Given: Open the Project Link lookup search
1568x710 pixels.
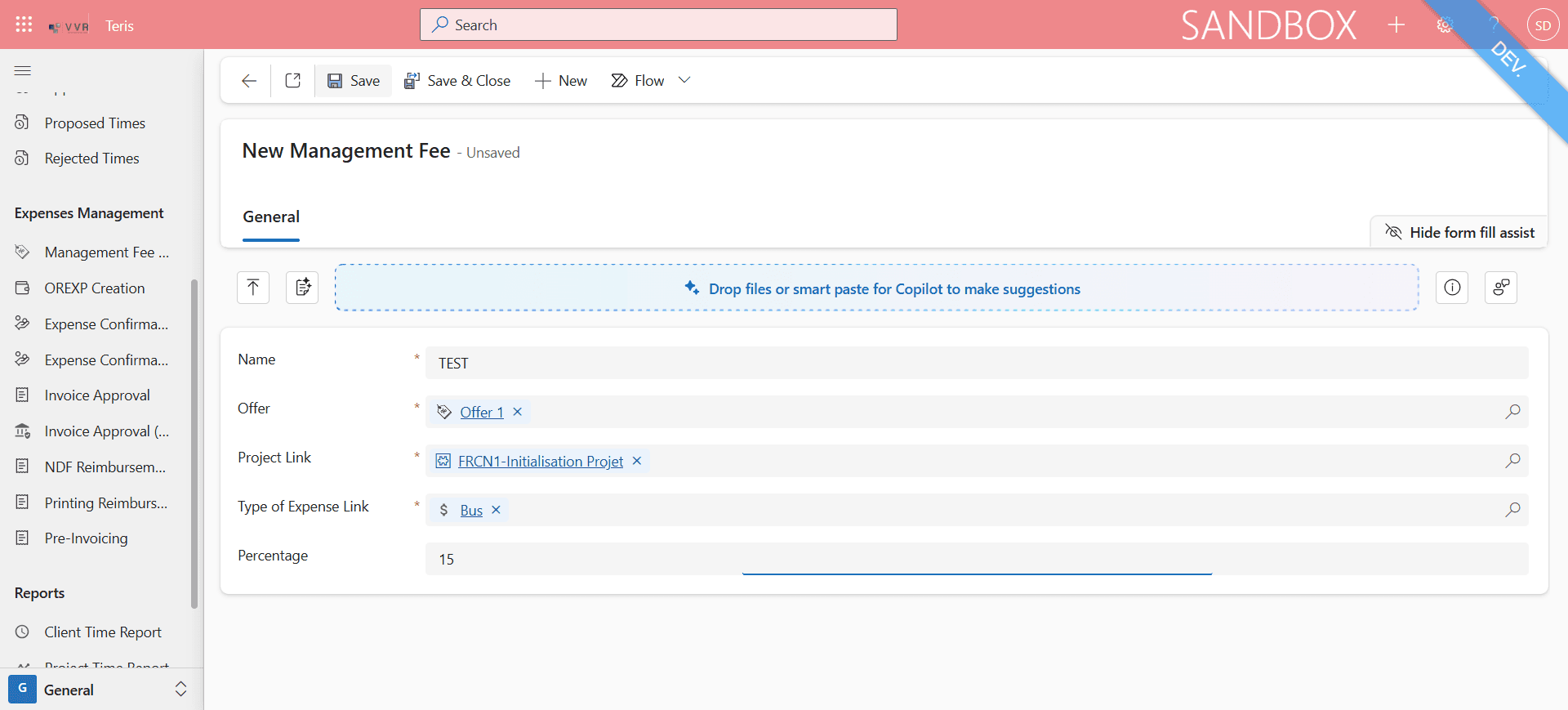Looking at the screenshot, I should click(1512, 461).
